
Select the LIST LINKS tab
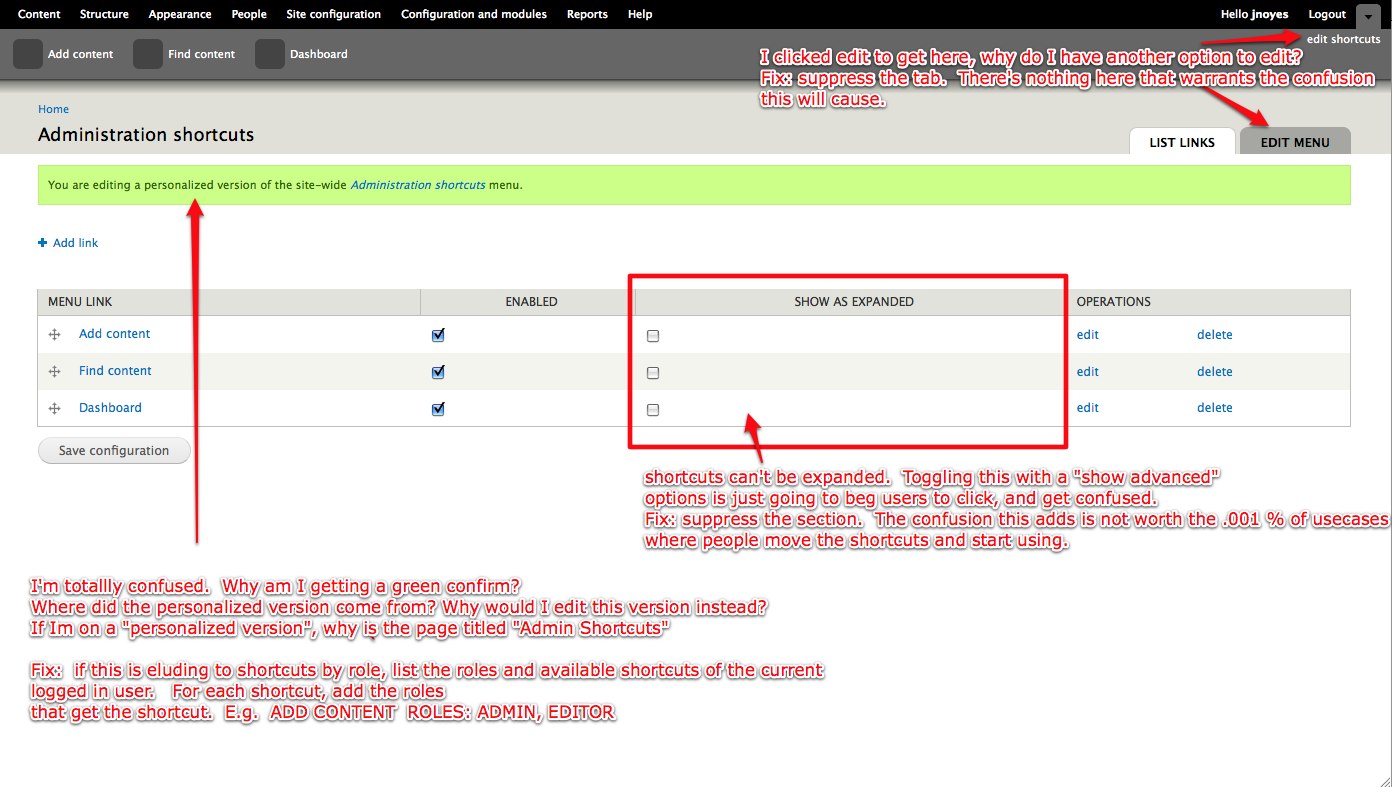[x=1182, y=141]
